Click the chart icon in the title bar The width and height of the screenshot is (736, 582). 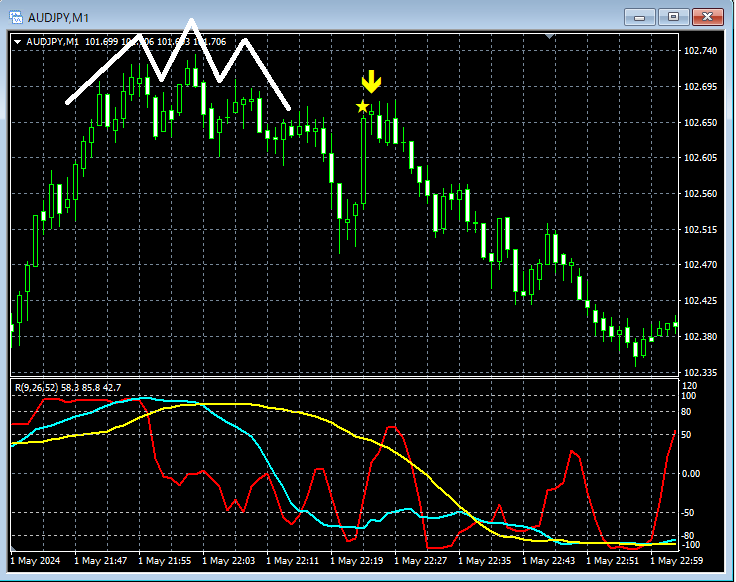pos(17,16)
